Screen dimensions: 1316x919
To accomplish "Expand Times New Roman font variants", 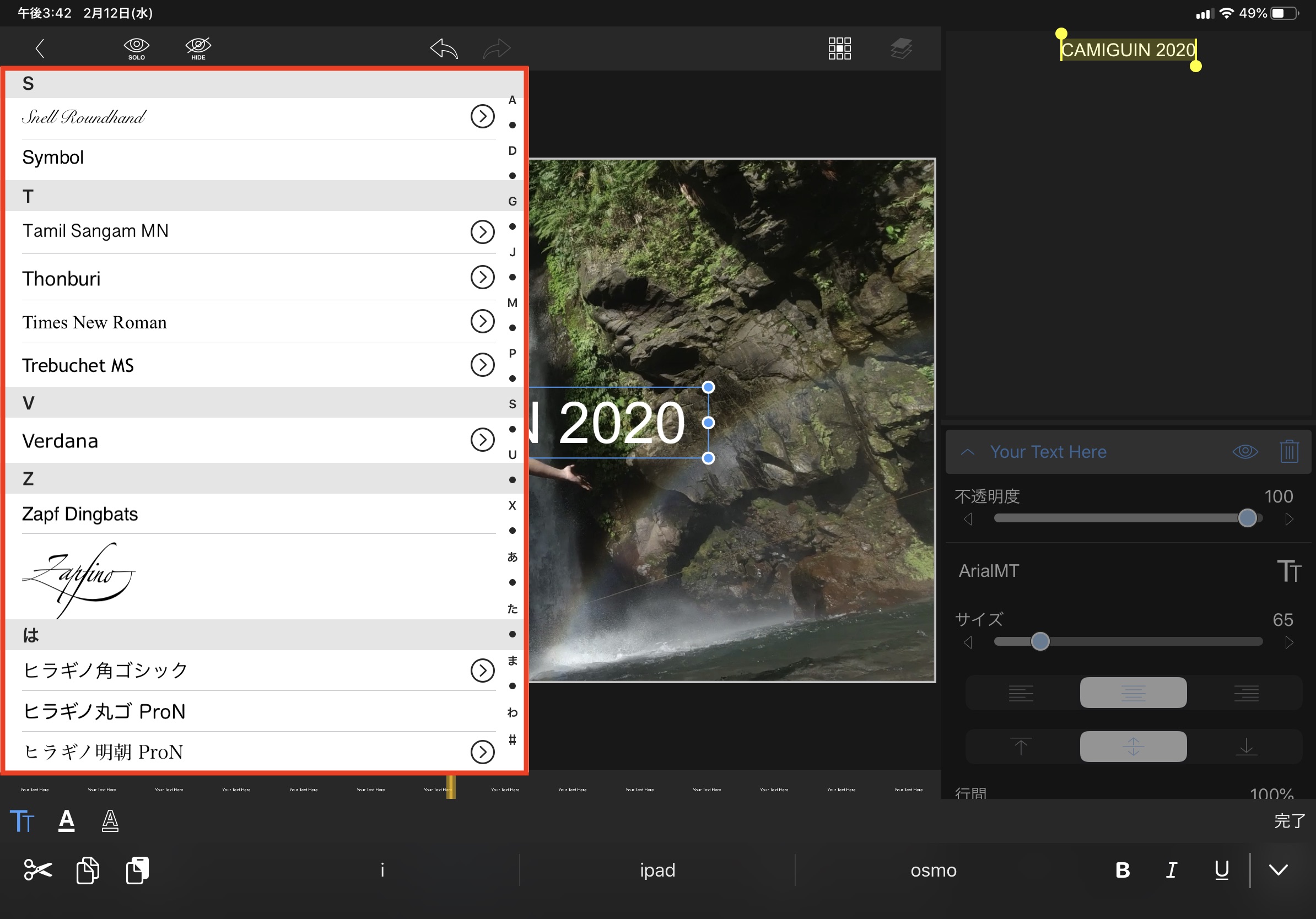I will click(482, 321).
